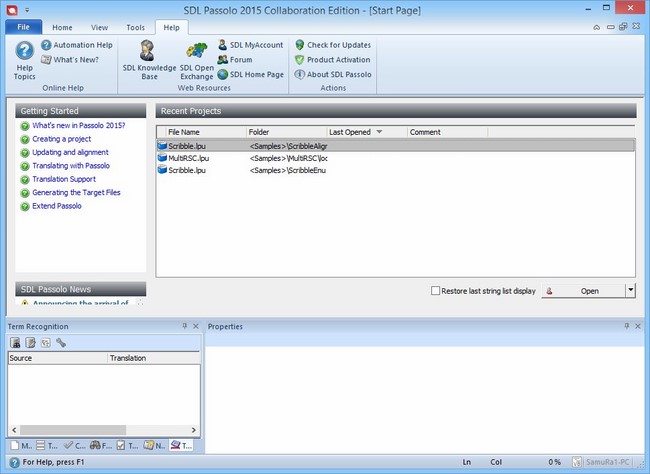Open the Creating a project link
The height and width of the screenshot is (474, 650).
click(62, 139)
